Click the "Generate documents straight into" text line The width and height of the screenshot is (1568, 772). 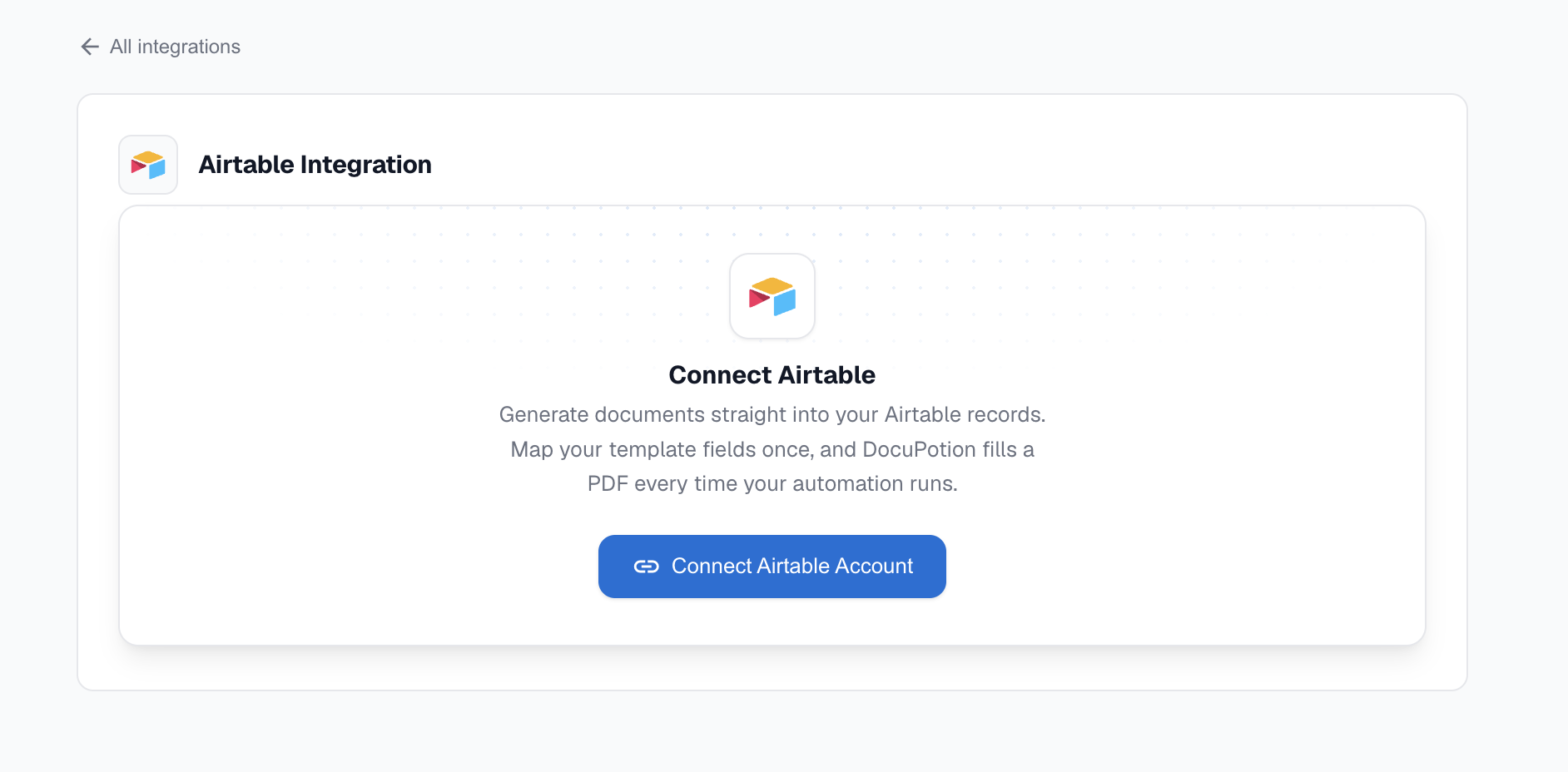pyautogui.click(x=772, y=414)
